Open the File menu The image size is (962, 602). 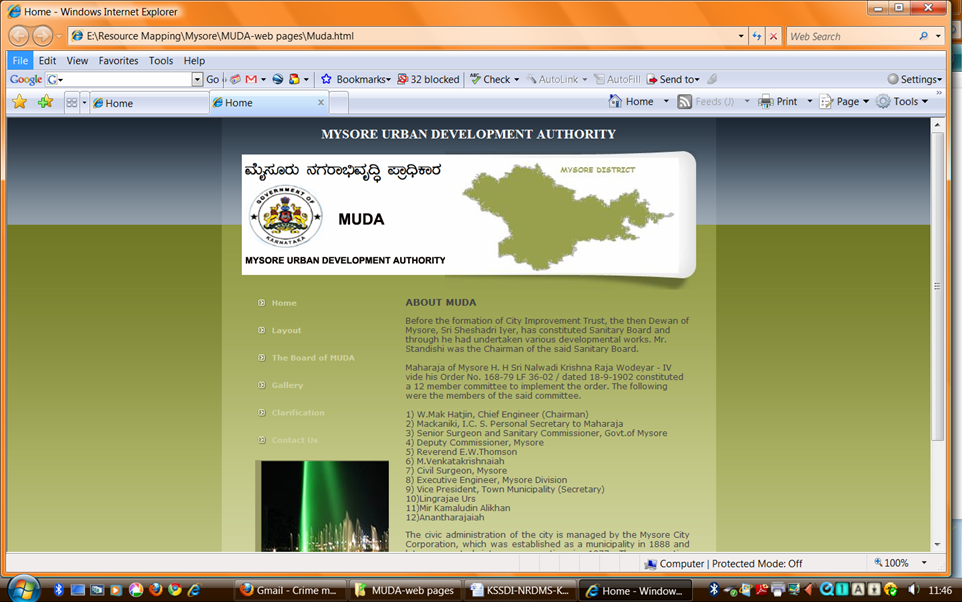click(20, 60)
